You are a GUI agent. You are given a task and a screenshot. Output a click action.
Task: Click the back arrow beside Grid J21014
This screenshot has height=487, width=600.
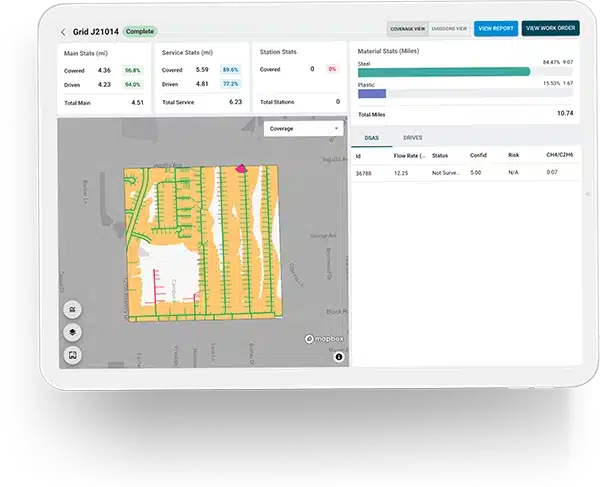64,32
